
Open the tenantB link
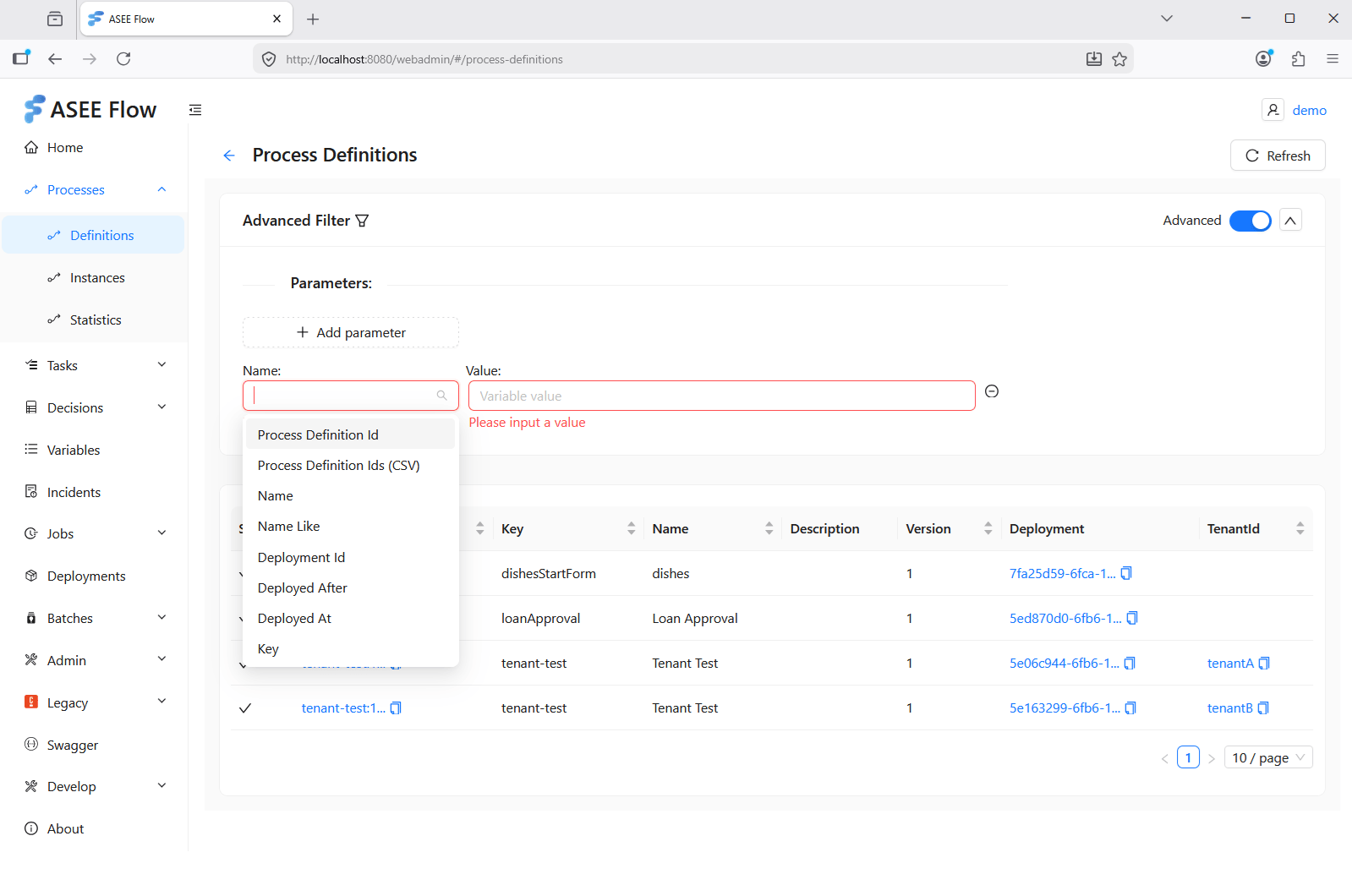(1229, 708)
